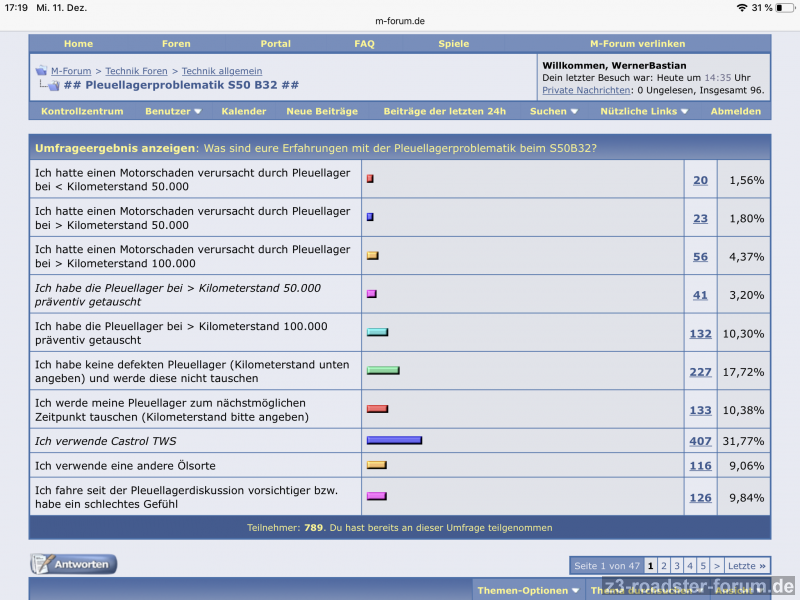This screenshot has width=800, height=600.
Task: Select FAQ in the top navigation
Action: (x=364, y=44)
